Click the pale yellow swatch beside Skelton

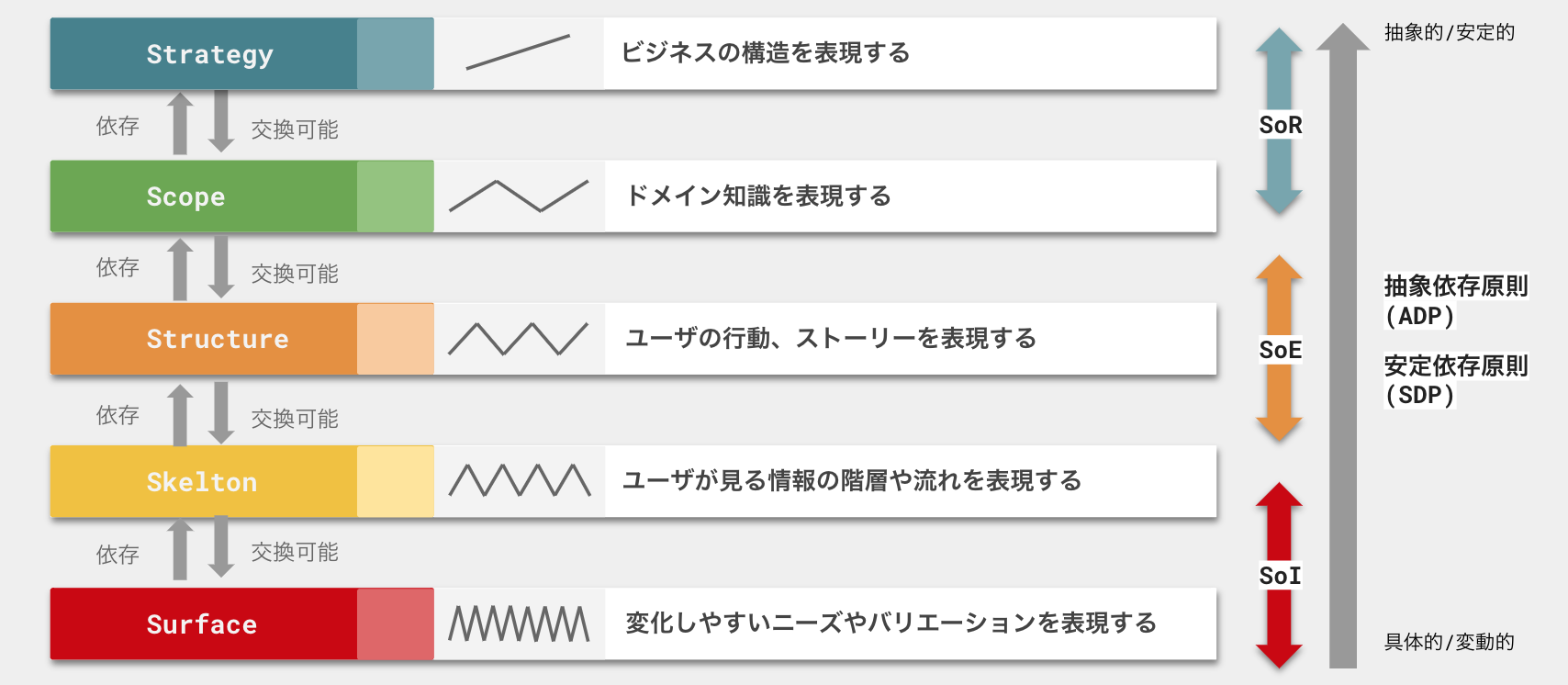395,482
